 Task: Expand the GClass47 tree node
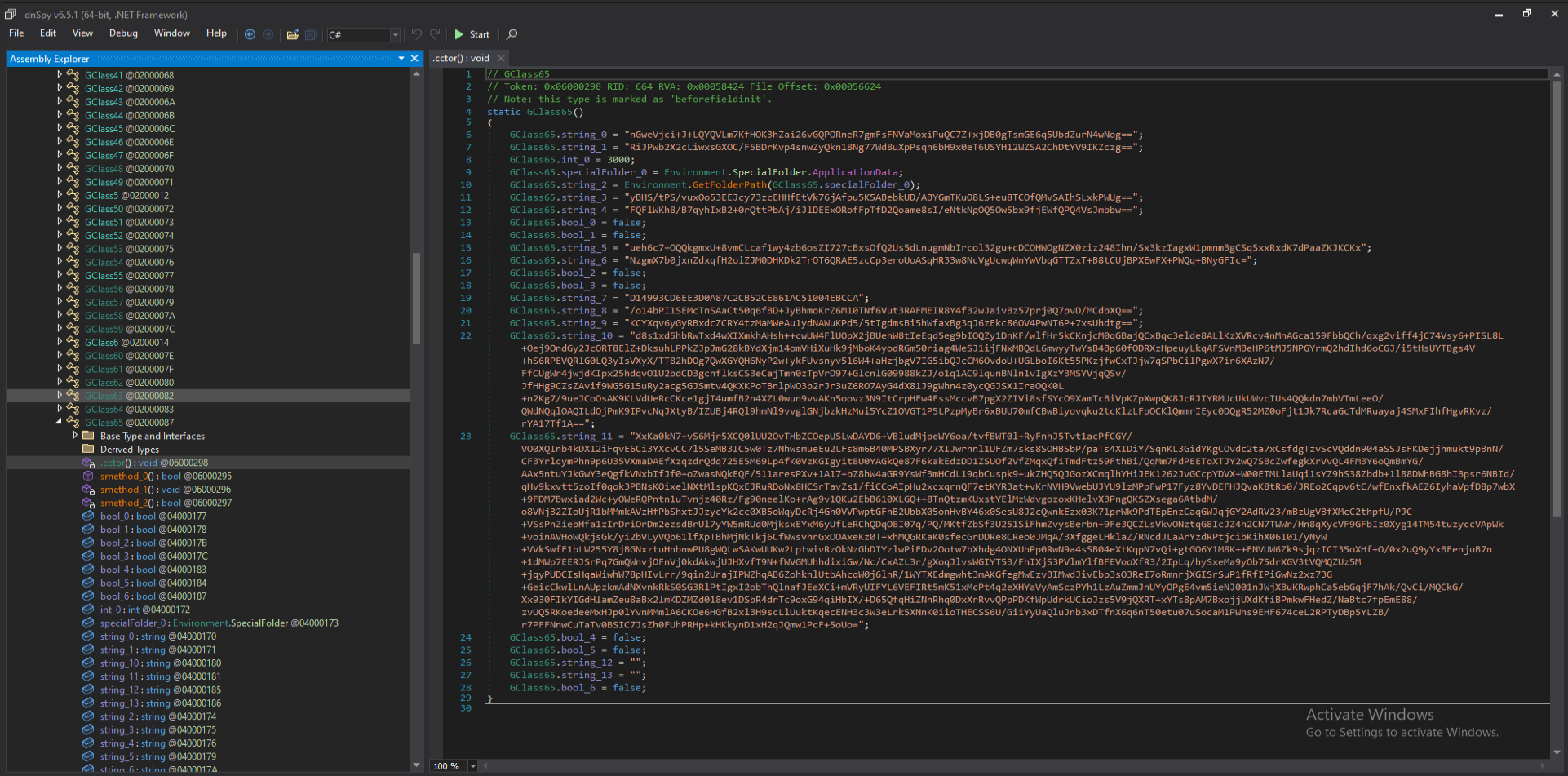coord(59,155)
